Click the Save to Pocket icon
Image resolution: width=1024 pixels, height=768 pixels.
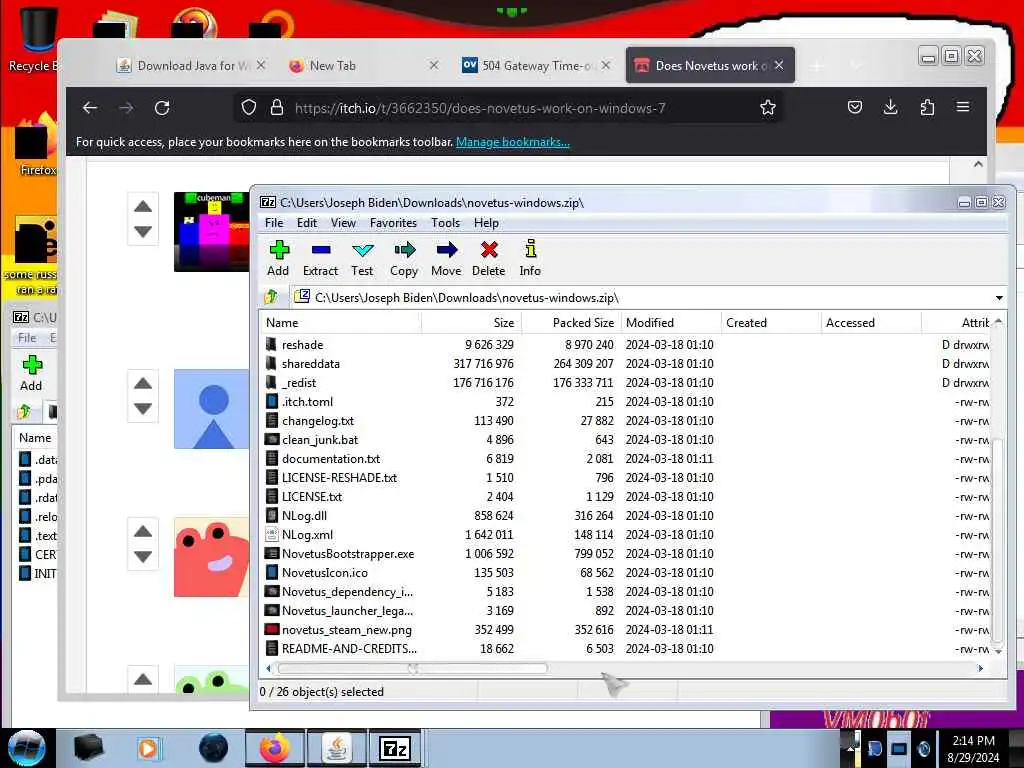[x=854, y=107]
